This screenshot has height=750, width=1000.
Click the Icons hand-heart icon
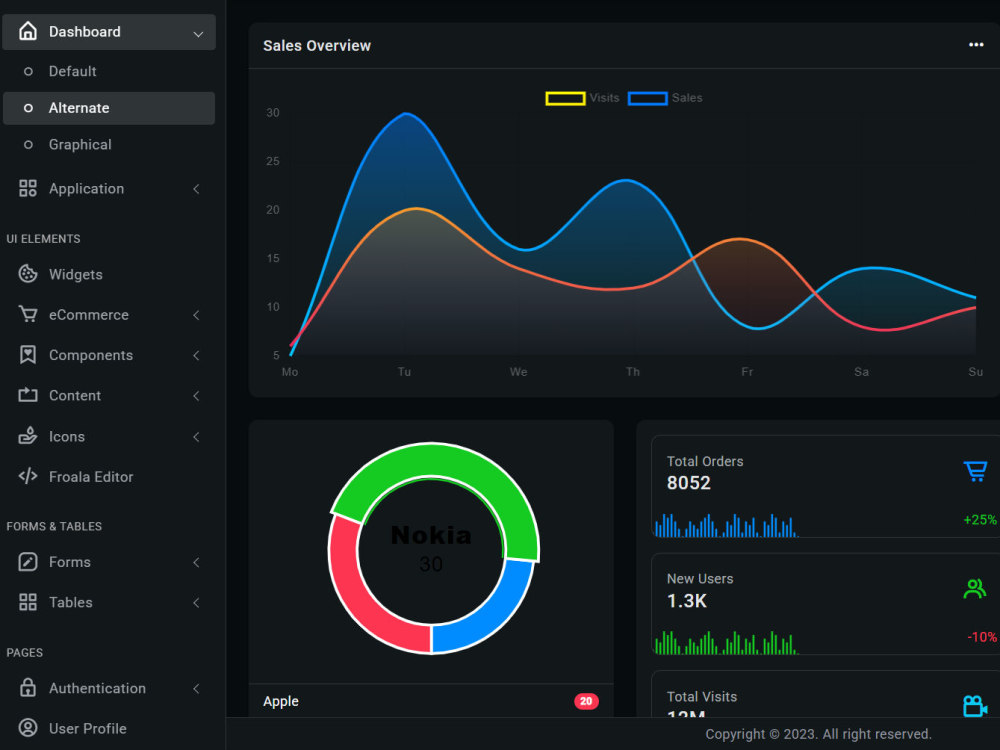point(27,436)
